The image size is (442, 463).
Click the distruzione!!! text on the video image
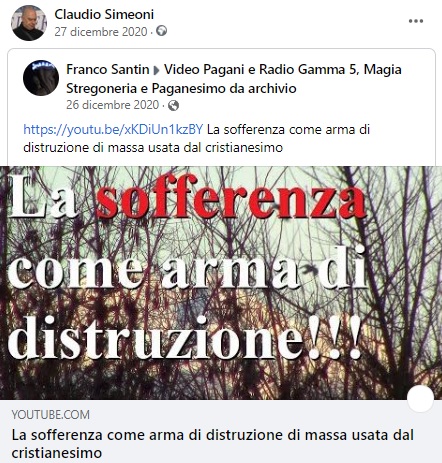coord(185,337)
